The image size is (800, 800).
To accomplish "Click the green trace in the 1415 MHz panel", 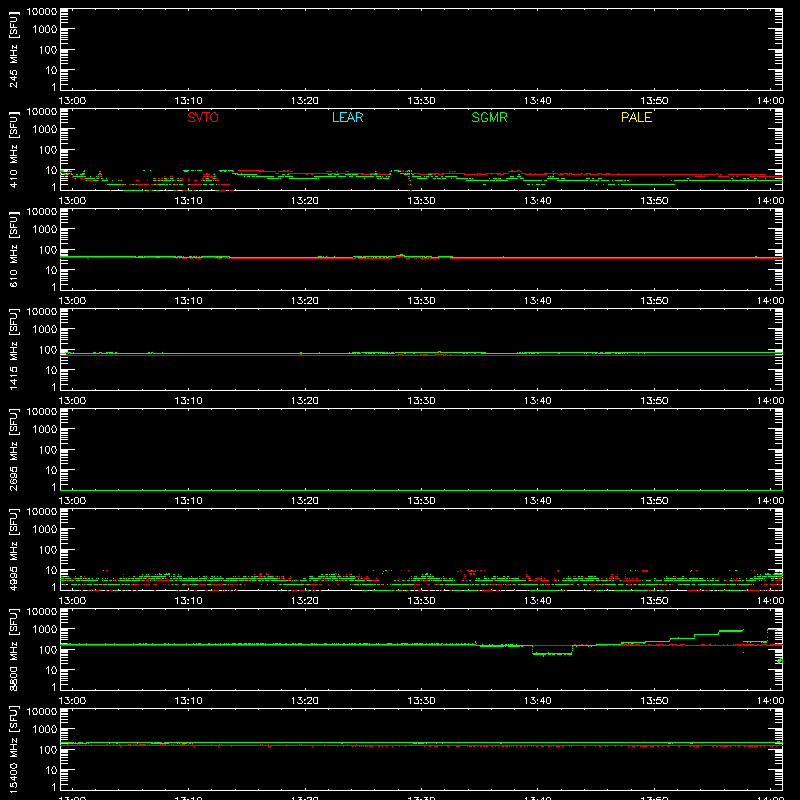I will (x=421, y=353).
